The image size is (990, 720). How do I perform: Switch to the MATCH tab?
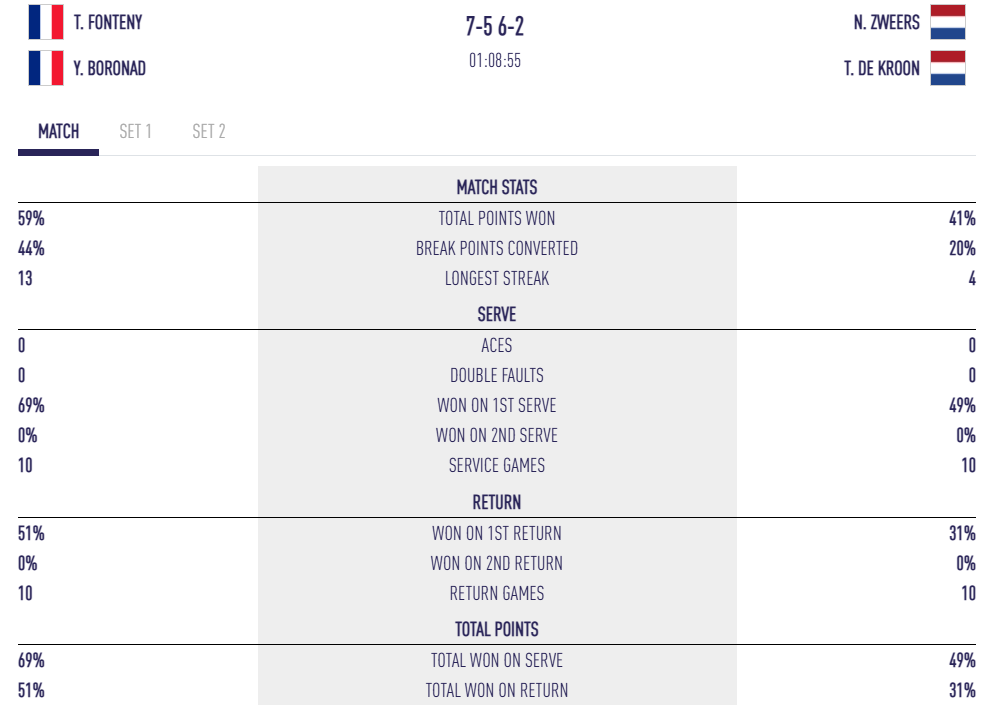(58, 132)
